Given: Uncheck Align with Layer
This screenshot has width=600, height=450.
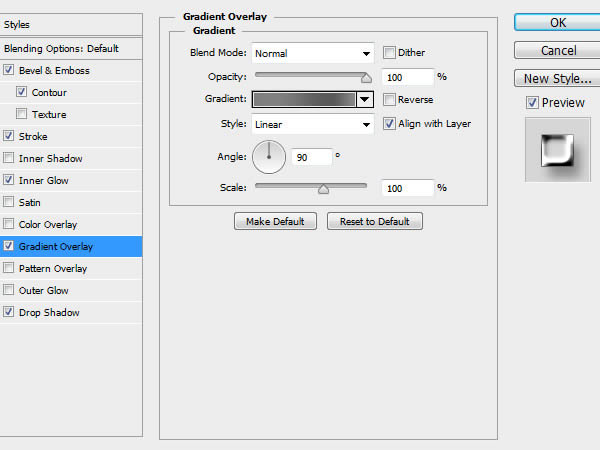Looking at the screenshot, I should click(x=389, y=124).
